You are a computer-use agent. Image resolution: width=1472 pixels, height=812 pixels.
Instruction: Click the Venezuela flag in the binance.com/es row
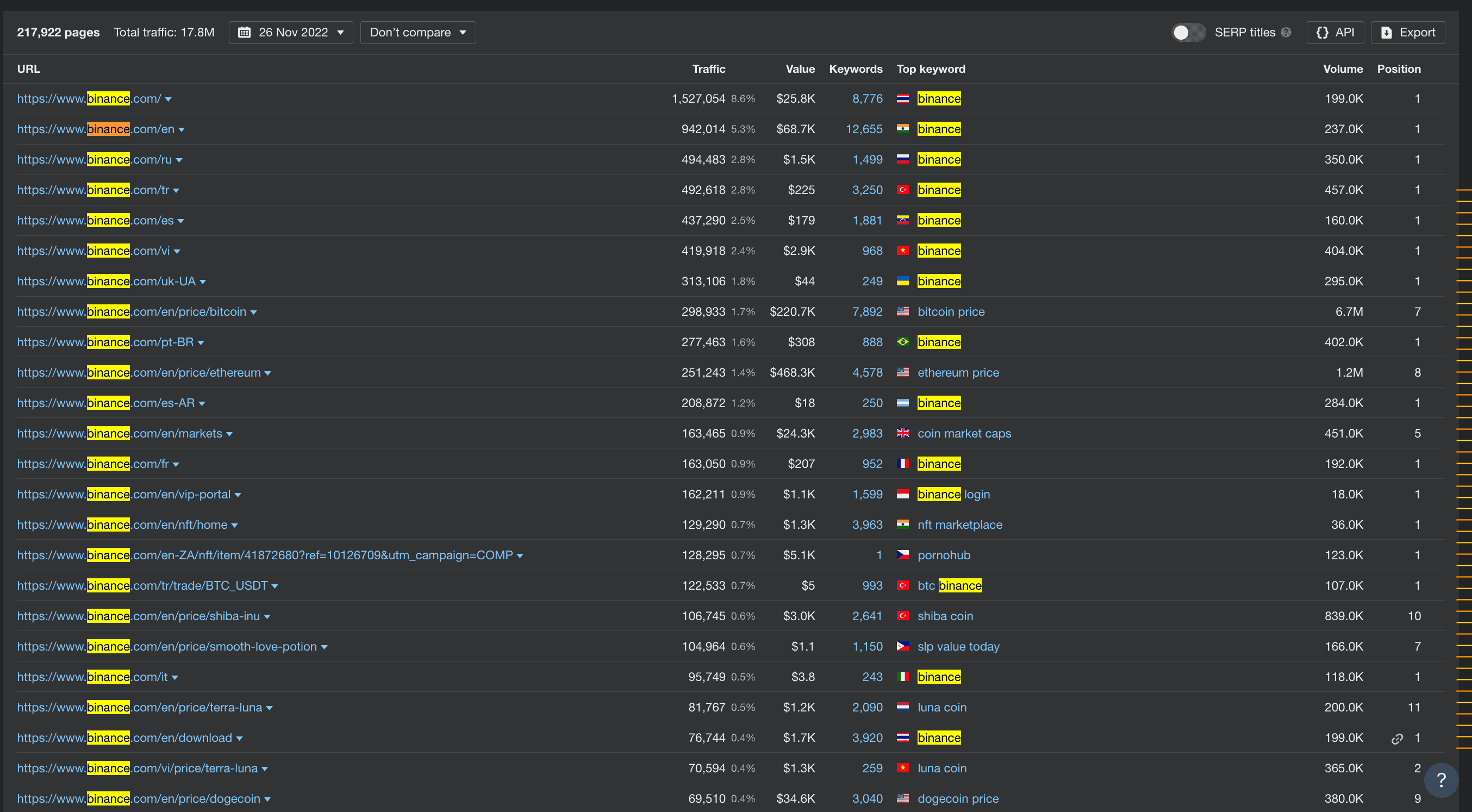[x=902, y=221]
